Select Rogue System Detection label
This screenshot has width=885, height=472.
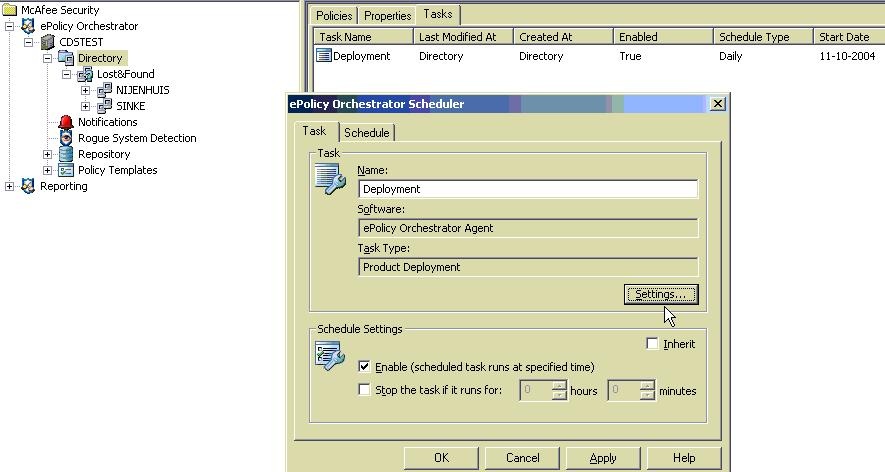tap(137, 138)
